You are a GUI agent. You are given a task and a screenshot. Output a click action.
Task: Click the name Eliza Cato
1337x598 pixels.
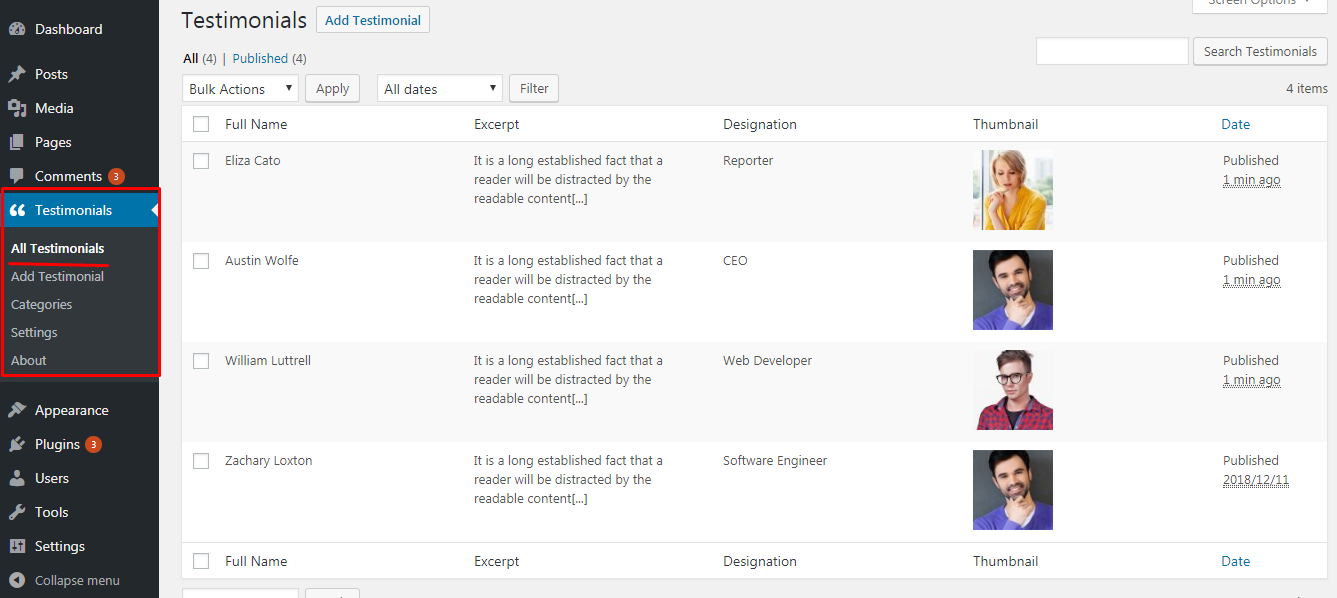(x=253, y=160)
